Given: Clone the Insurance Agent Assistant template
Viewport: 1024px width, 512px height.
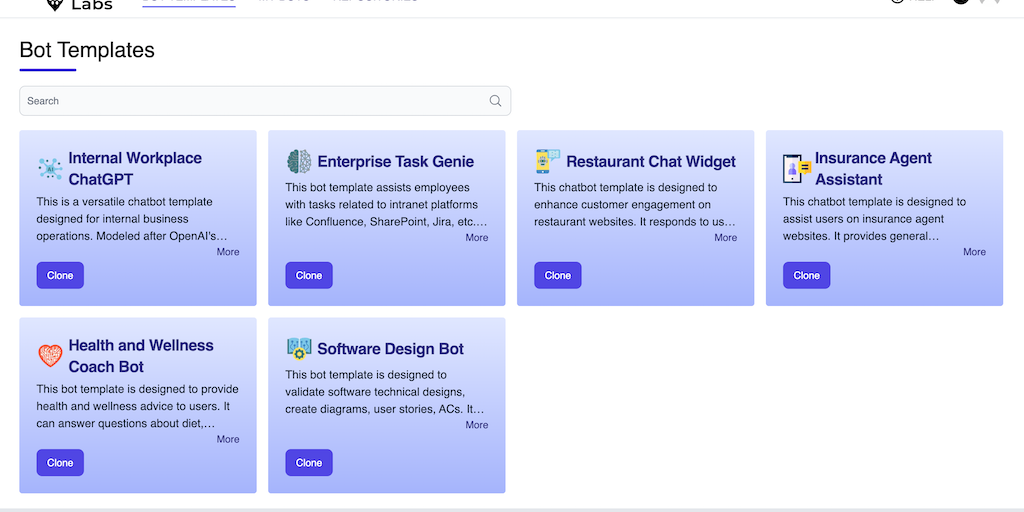Looking at the screenshot, I should [x=806, y=275].
